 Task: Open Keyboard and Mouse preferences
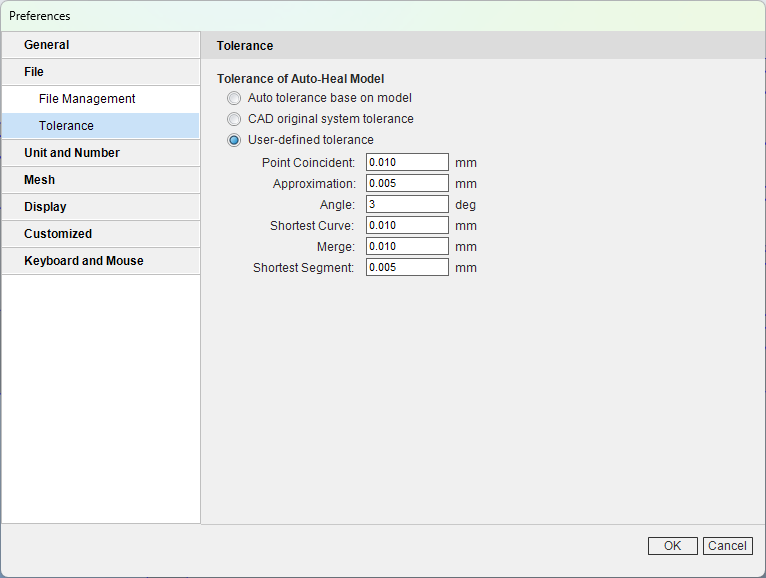(101, 261)
